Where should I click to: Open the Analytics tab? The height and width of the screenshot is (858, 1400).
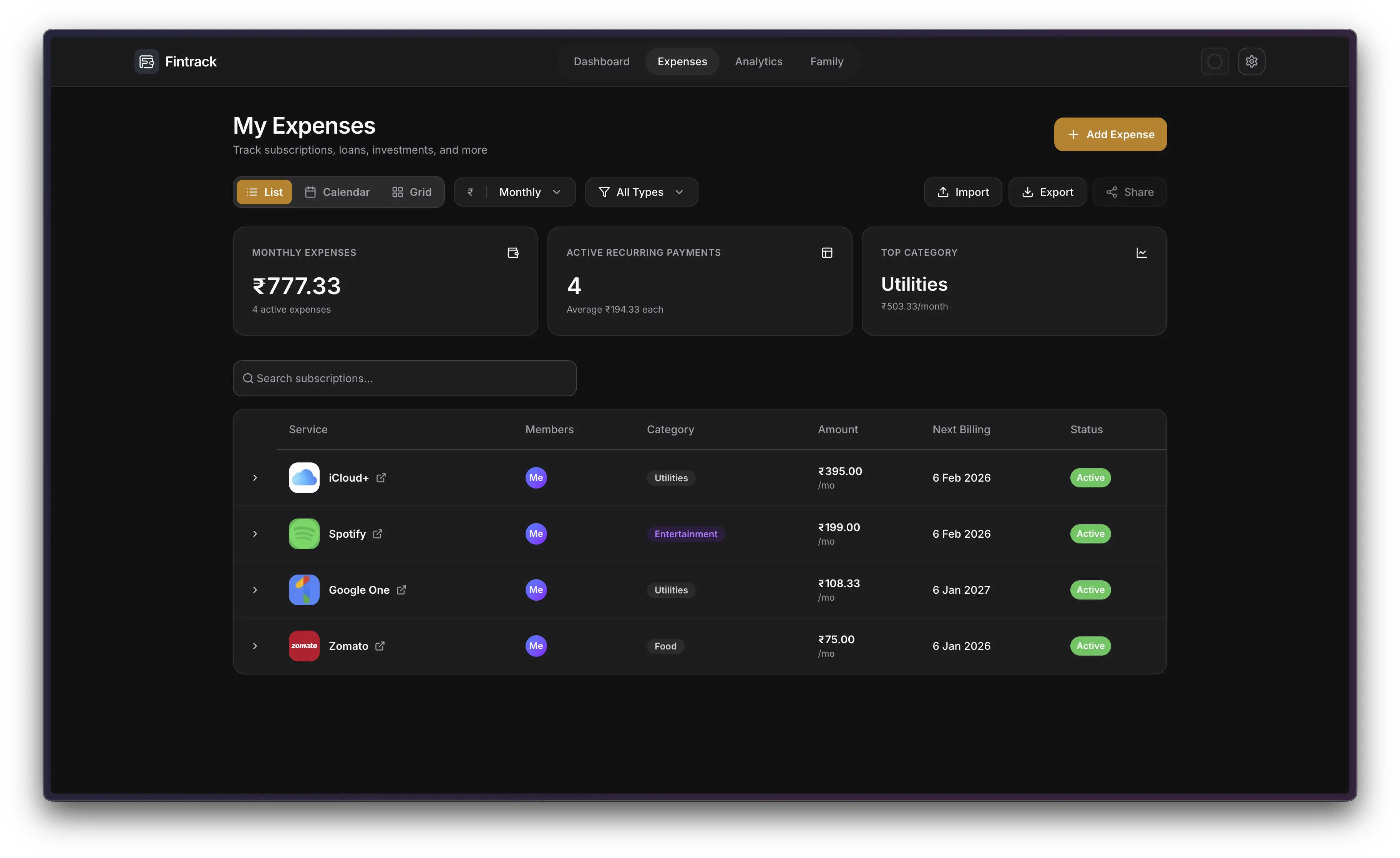click(758, 61)
